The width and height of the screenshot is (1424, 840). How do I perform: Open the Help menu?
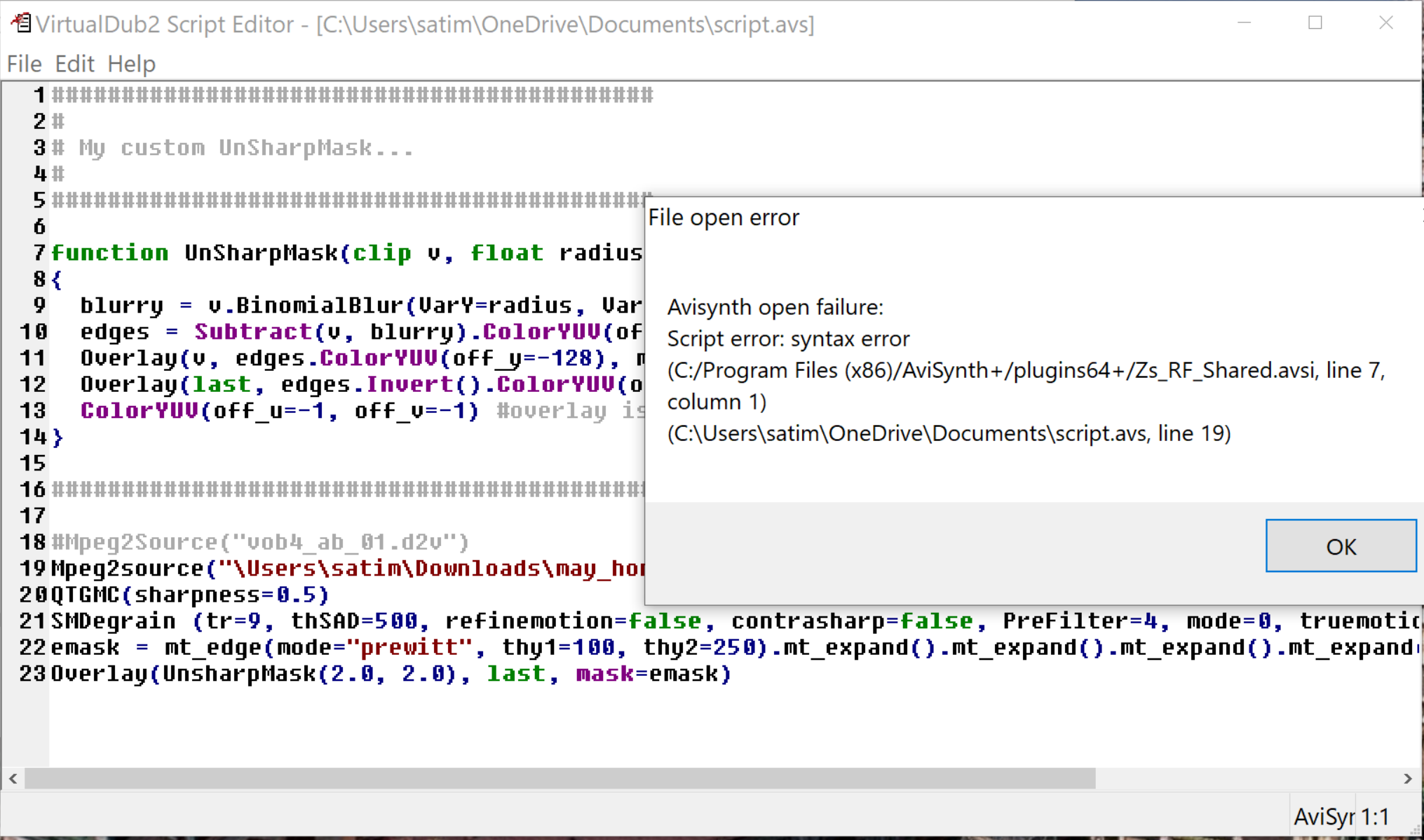132,64
